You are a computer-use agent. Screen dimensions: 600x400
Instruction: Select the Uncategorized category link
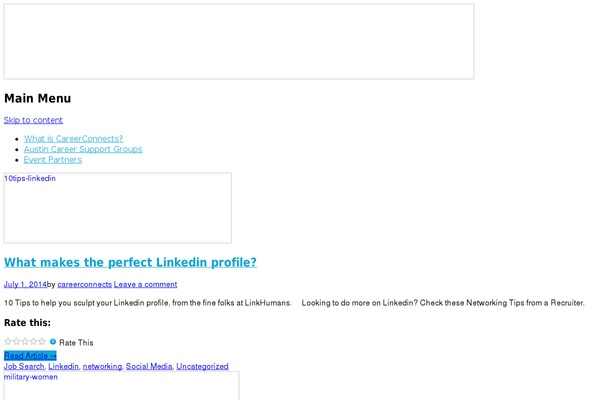202,366
